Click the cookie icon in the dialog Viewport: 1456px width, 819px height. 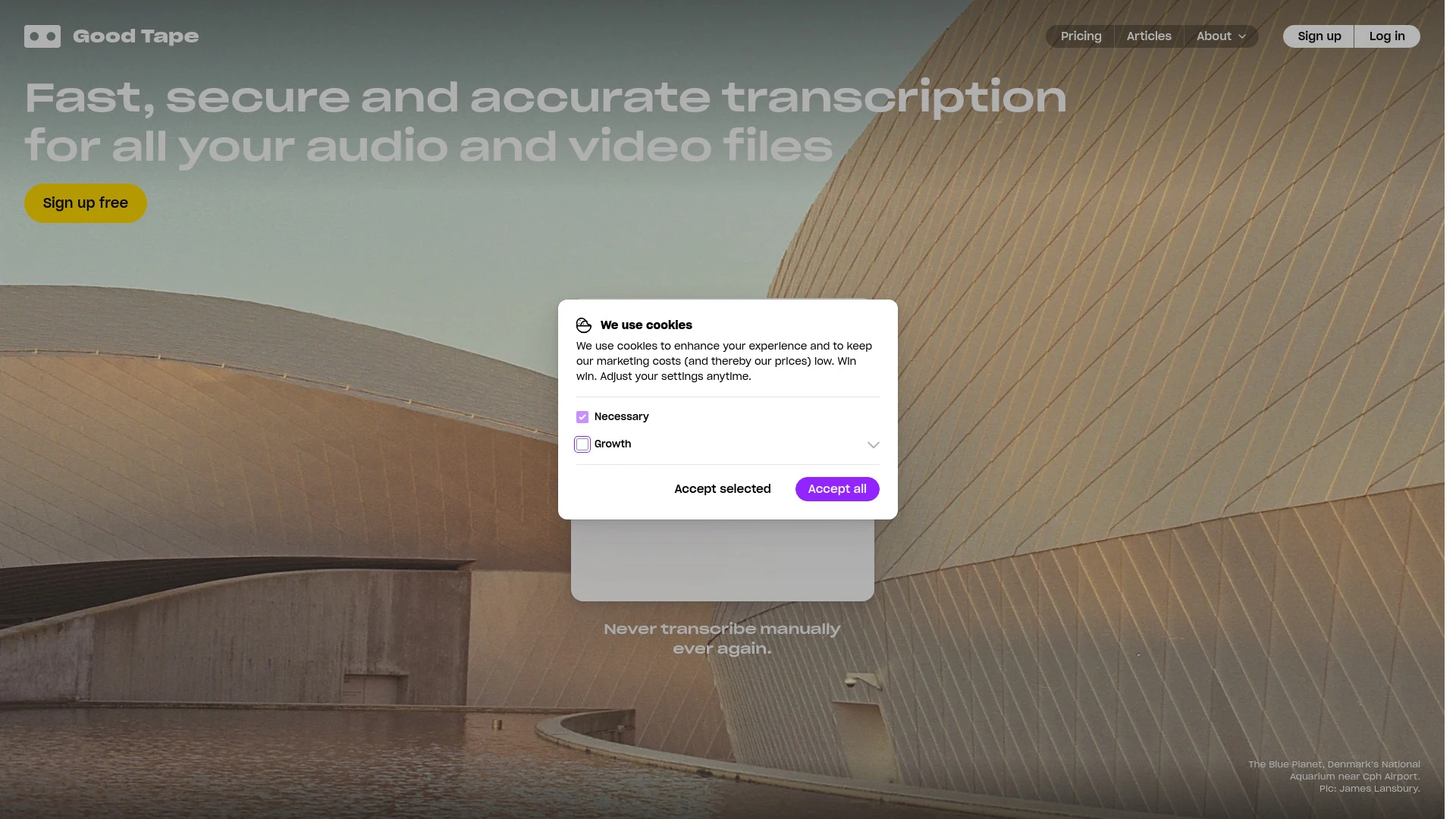click(x=583, y=325)
